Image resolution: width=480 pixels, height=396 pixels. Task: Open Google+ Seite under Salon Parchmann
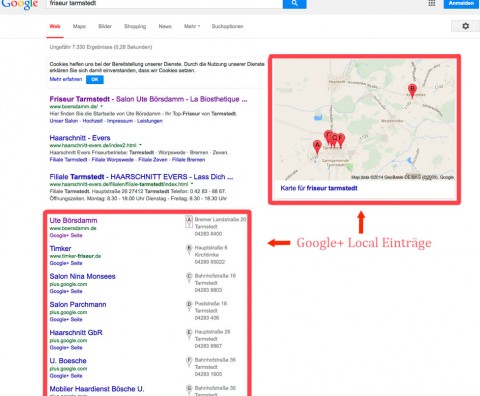click(x=66, y=319)
